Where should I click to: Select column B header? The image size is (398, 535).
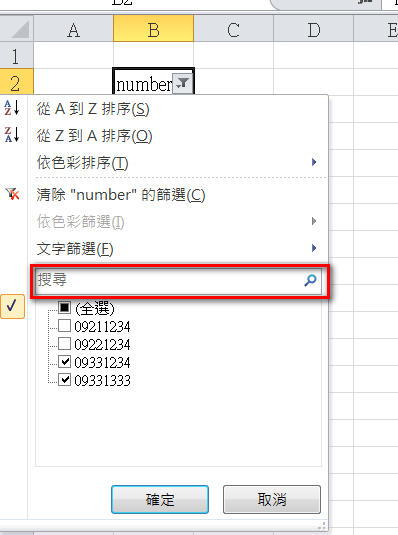pyautogui.click(x=154, y=29)
